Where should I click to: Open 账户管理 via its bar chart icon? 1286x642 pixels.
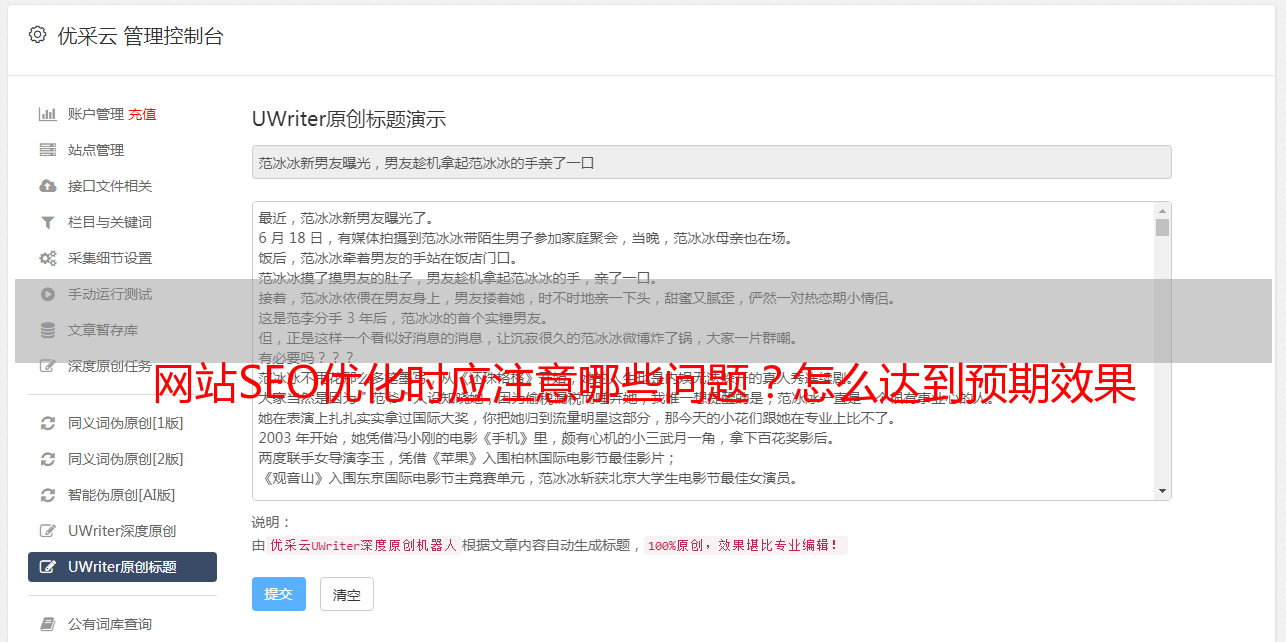click(47, 114)
